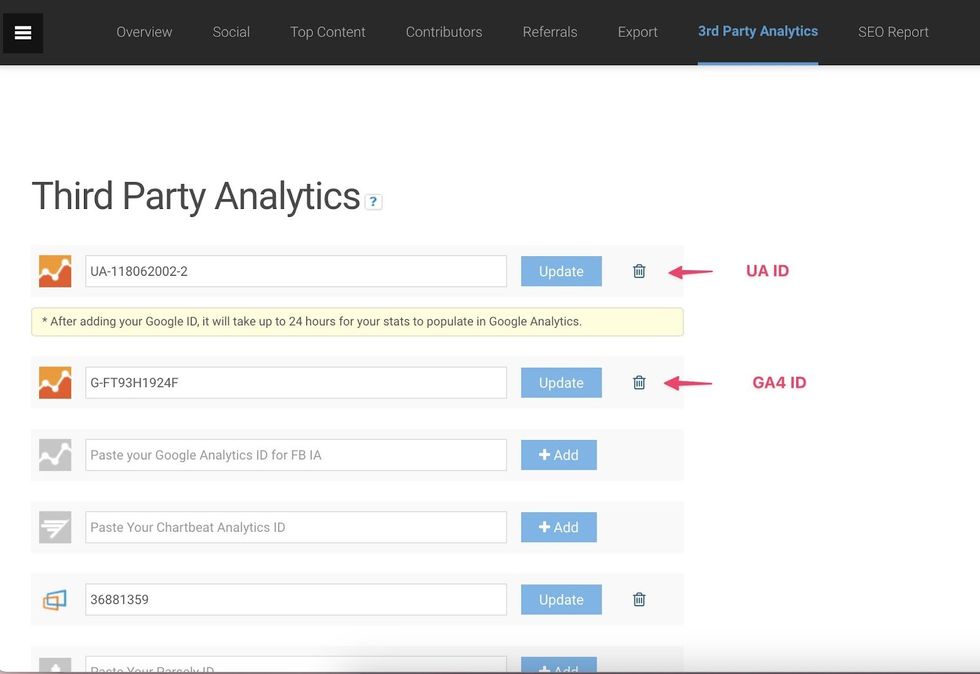
Task: Go to the SEO Report tab
Action: (x=893, y=32)
